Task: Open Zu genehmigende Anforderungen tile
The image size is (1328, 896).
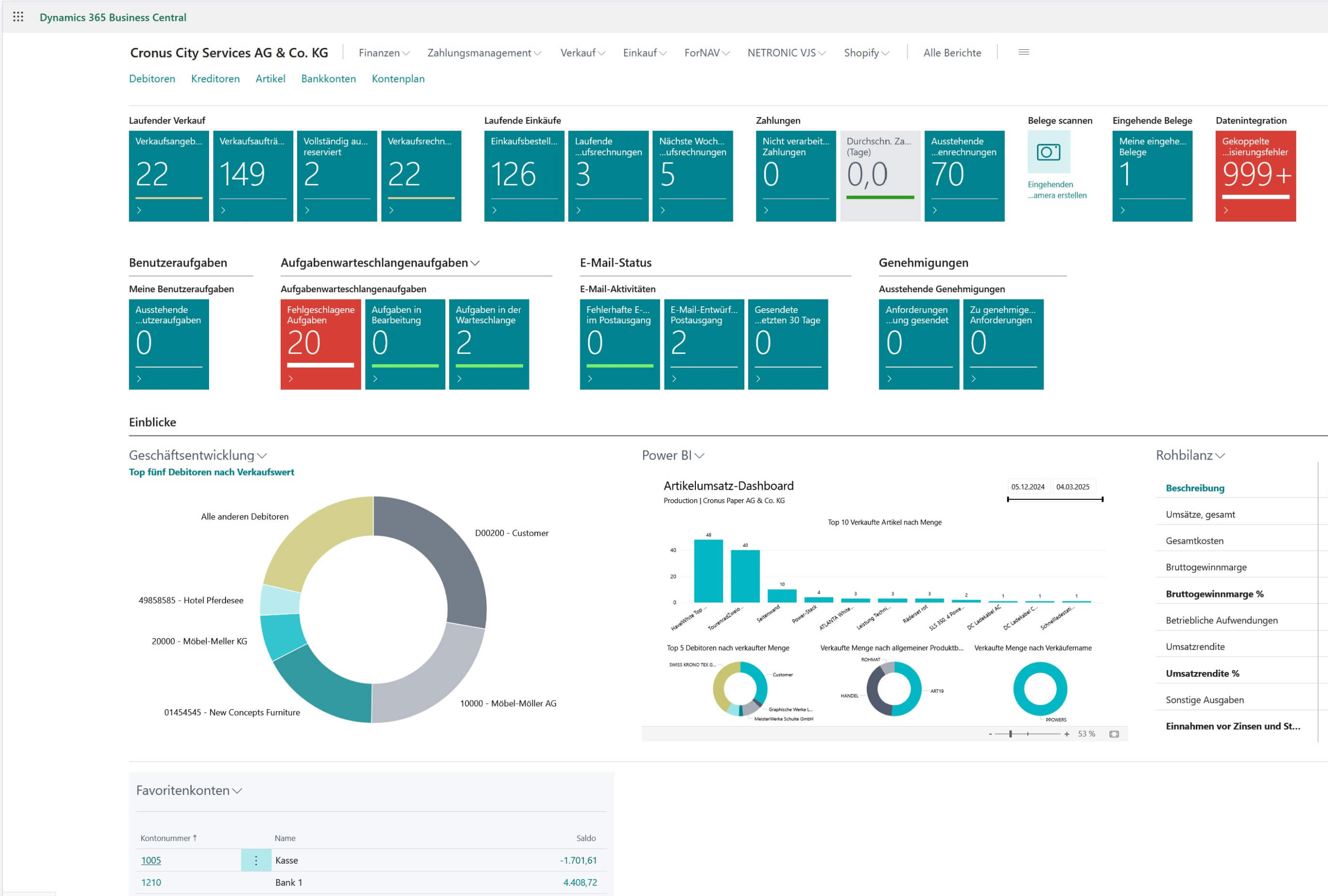Action: click(x=1003, y=344)
